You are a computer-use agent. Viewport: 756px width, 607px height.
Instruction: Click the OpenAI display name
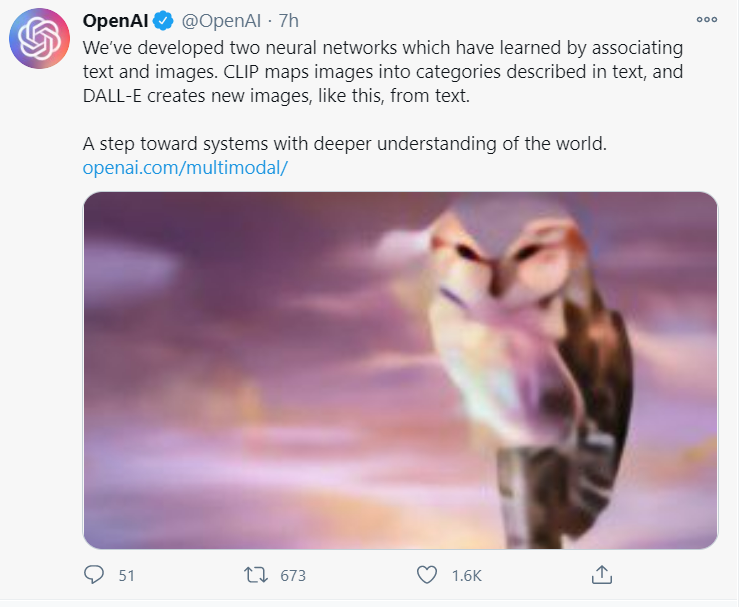tap(115, 21)
